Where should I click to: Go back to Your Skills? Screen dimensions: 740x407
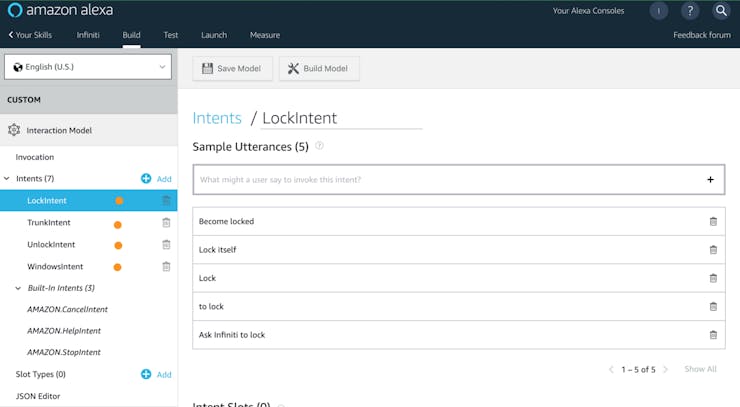30,35
